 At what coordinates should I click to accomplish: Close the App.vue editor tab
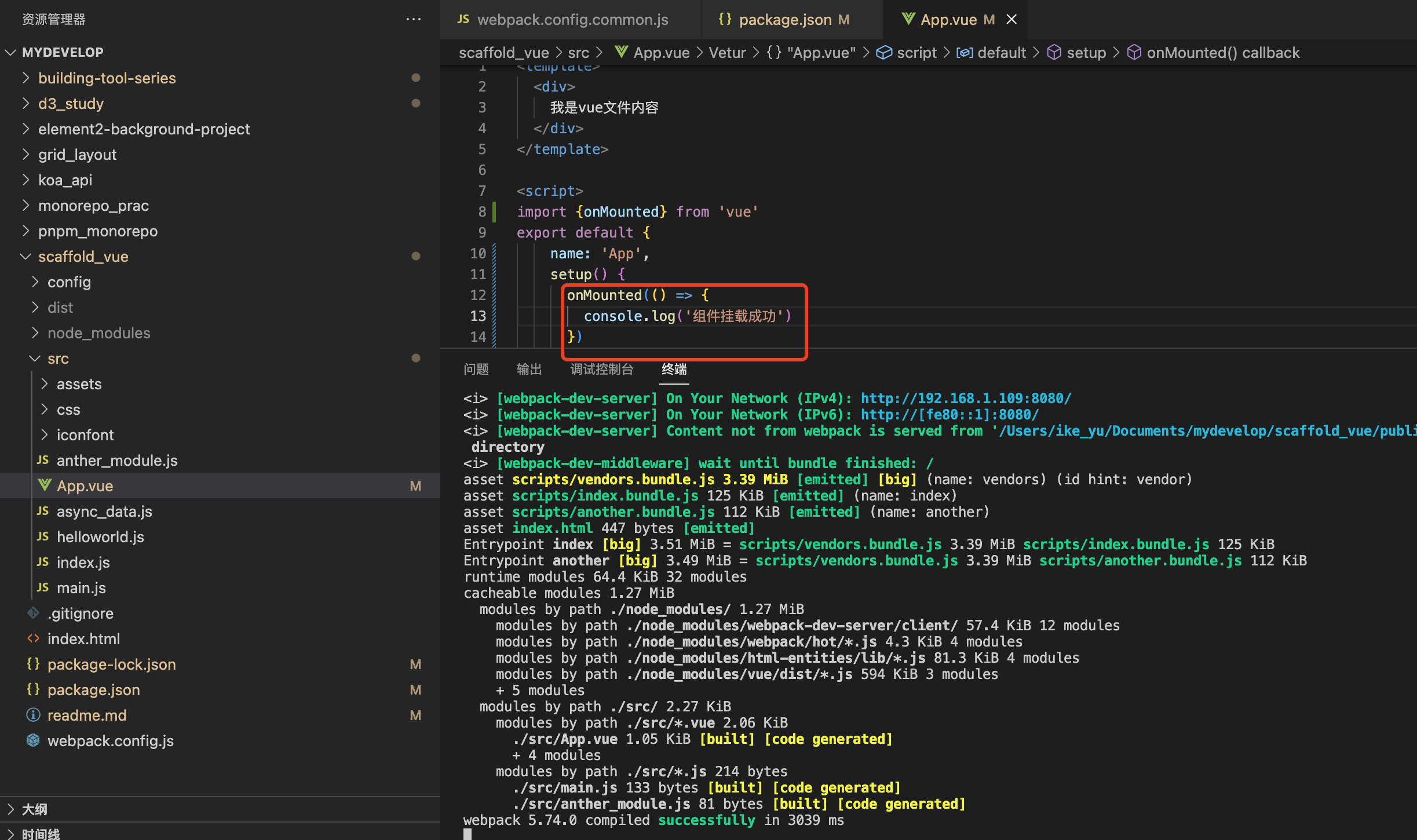coord(1011,20)
